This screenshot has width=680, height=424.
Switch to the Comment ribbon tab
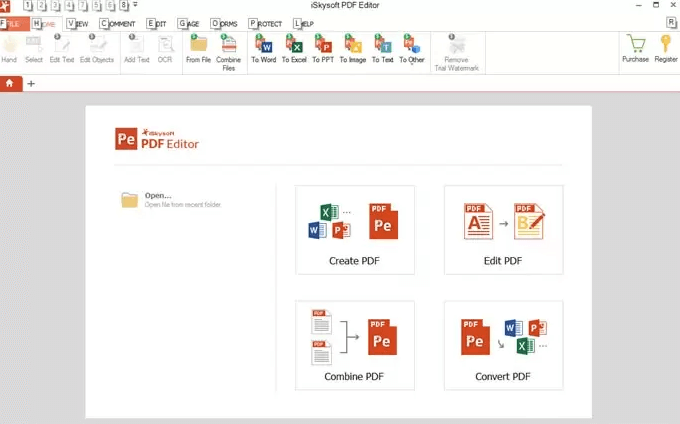click(118, 23)
